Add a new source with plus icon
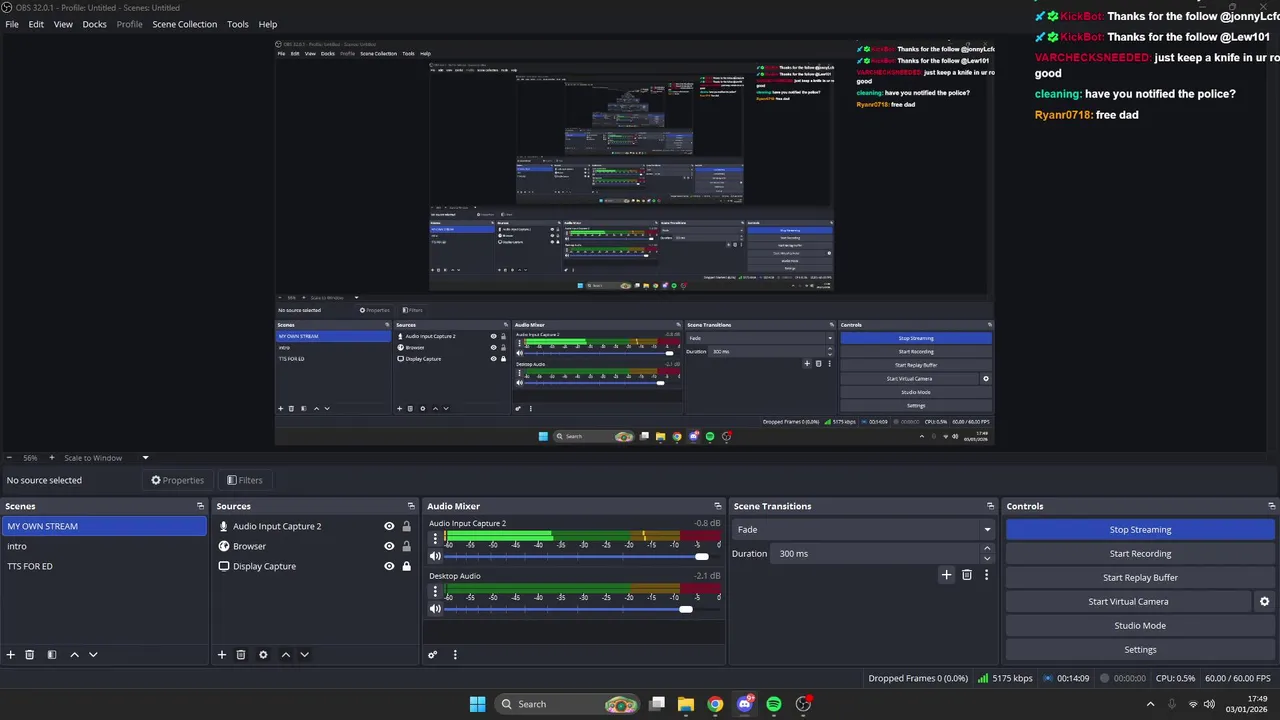This screenshot has width=1280, height=720. (222, 655)
